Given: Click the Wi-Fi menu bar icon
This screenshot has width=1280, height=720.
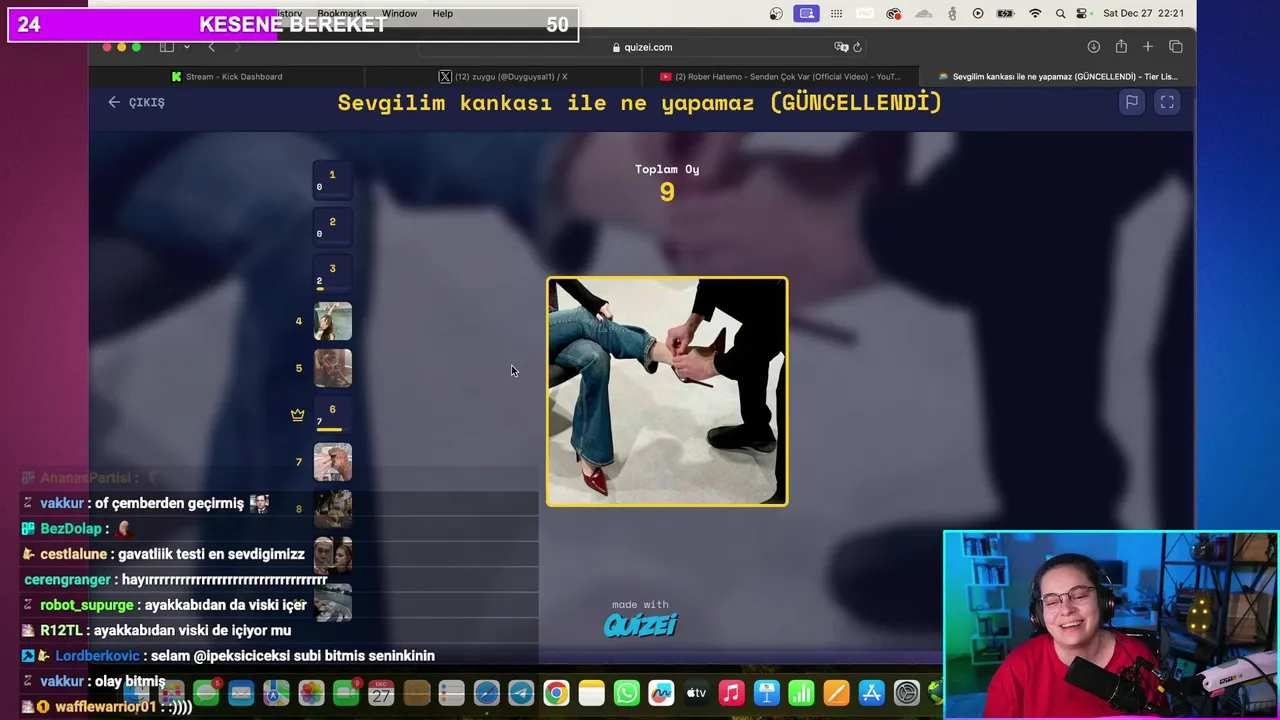Looking at the screenshot, I should (1035, 14).
